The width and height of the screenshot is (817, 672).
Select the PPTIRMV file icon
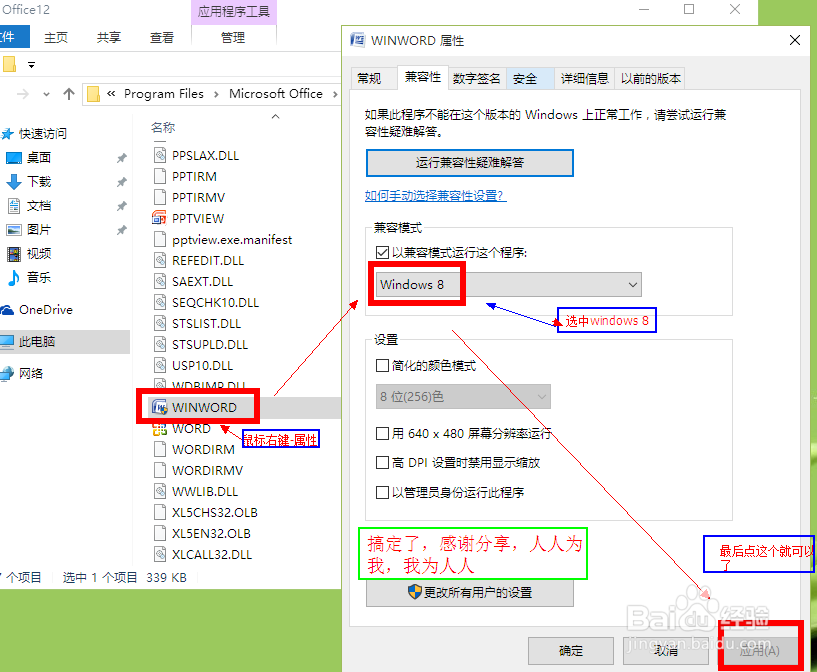[160, 197]
